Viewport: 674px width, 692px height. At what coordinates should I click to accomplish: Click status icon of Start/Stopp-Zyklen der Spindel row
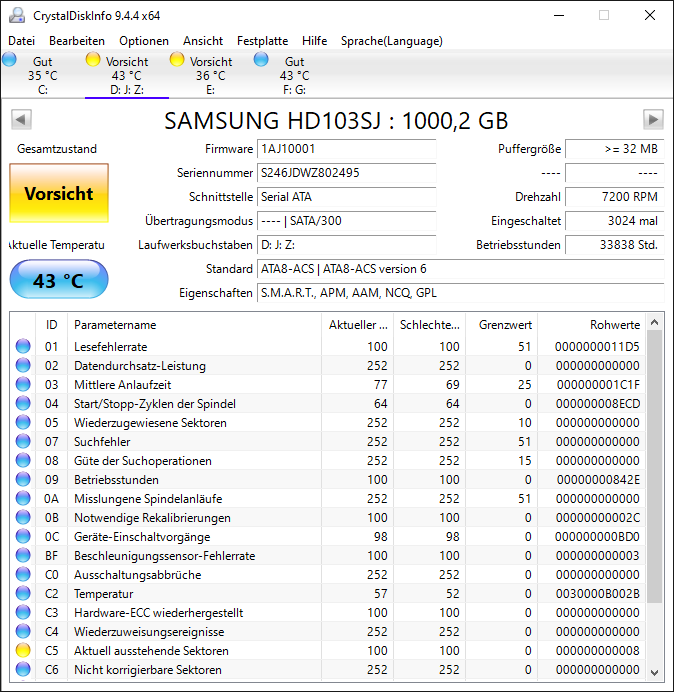click(23, 403)
